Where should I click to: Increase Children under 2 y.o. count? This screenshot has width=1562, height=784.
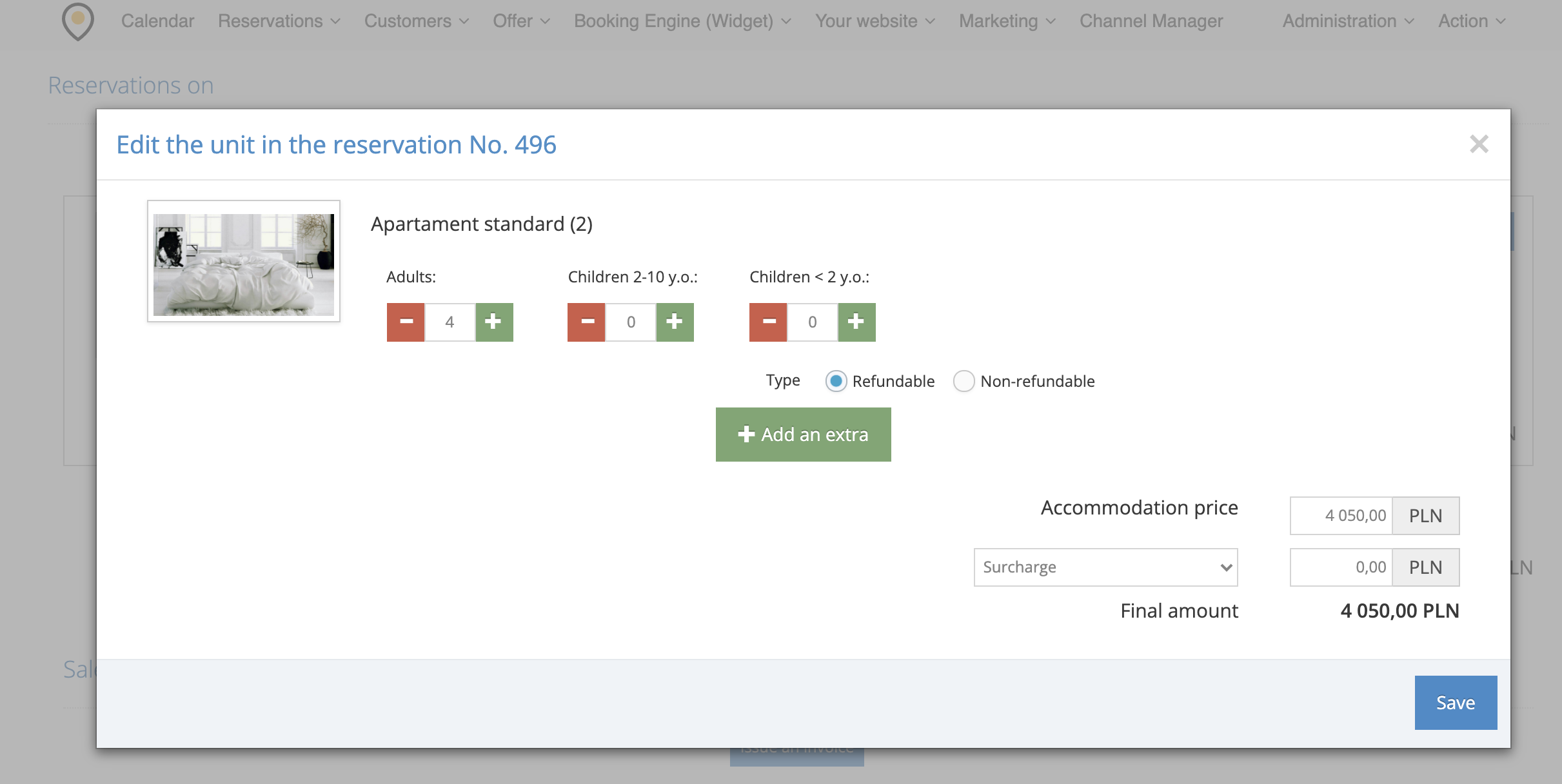tap(856, 322)
